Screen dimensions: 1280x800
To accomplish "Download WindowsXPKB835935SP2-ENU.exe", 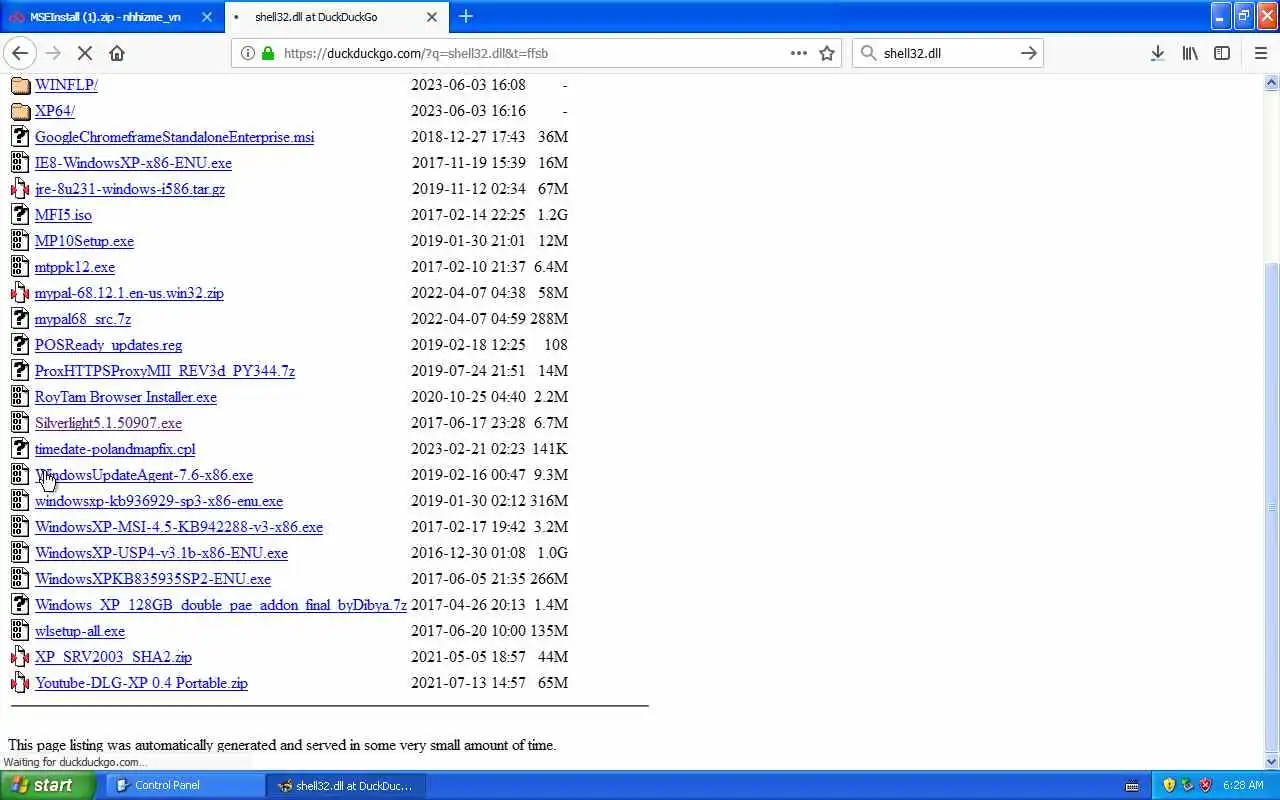I will [153, 579].
